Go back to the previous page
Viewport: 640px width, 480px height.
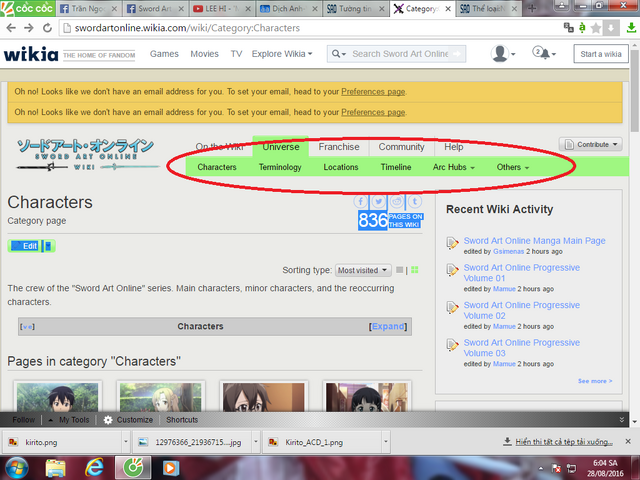click(11, 28)
